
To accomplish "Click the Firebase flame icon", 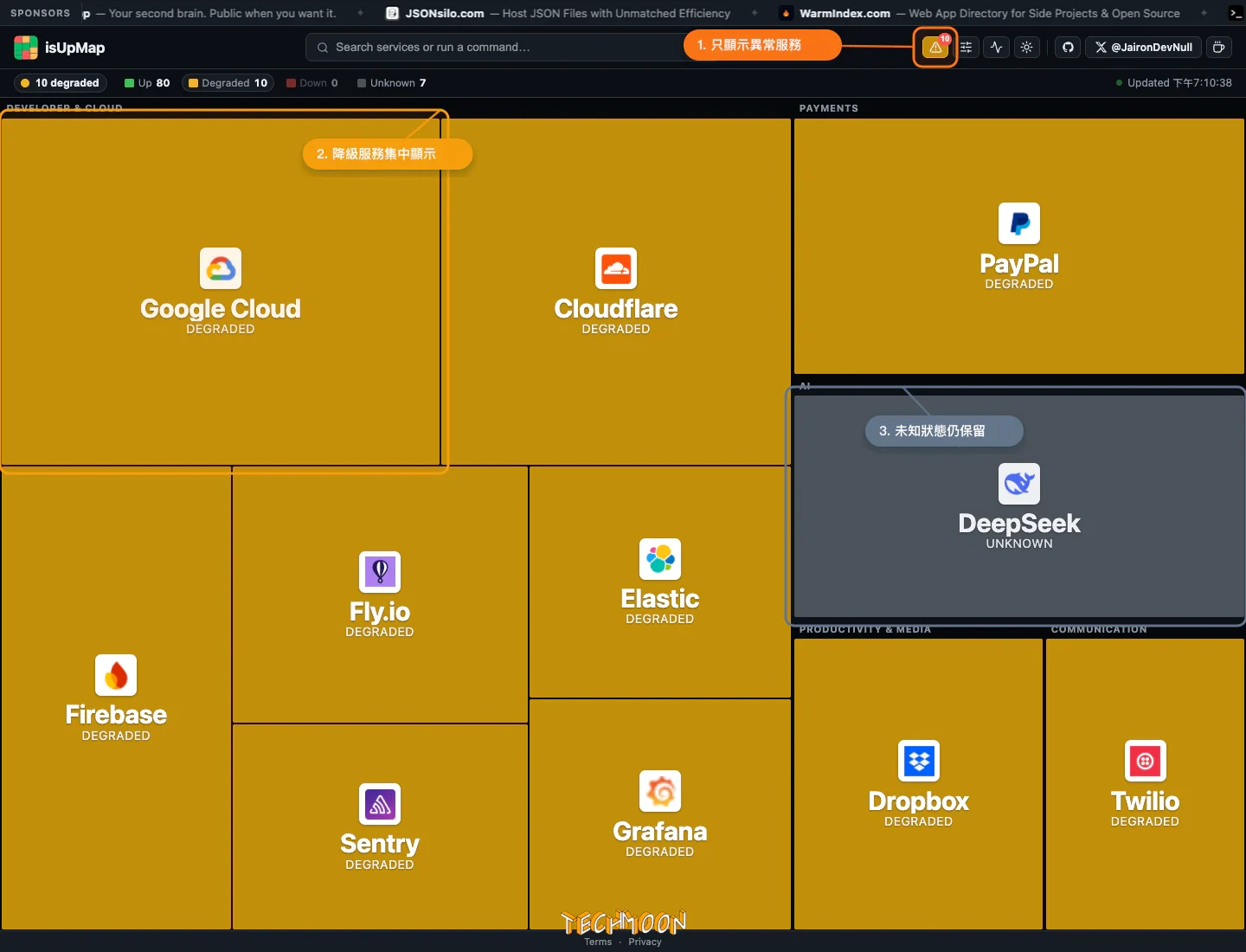I will [x=116, y=675].
